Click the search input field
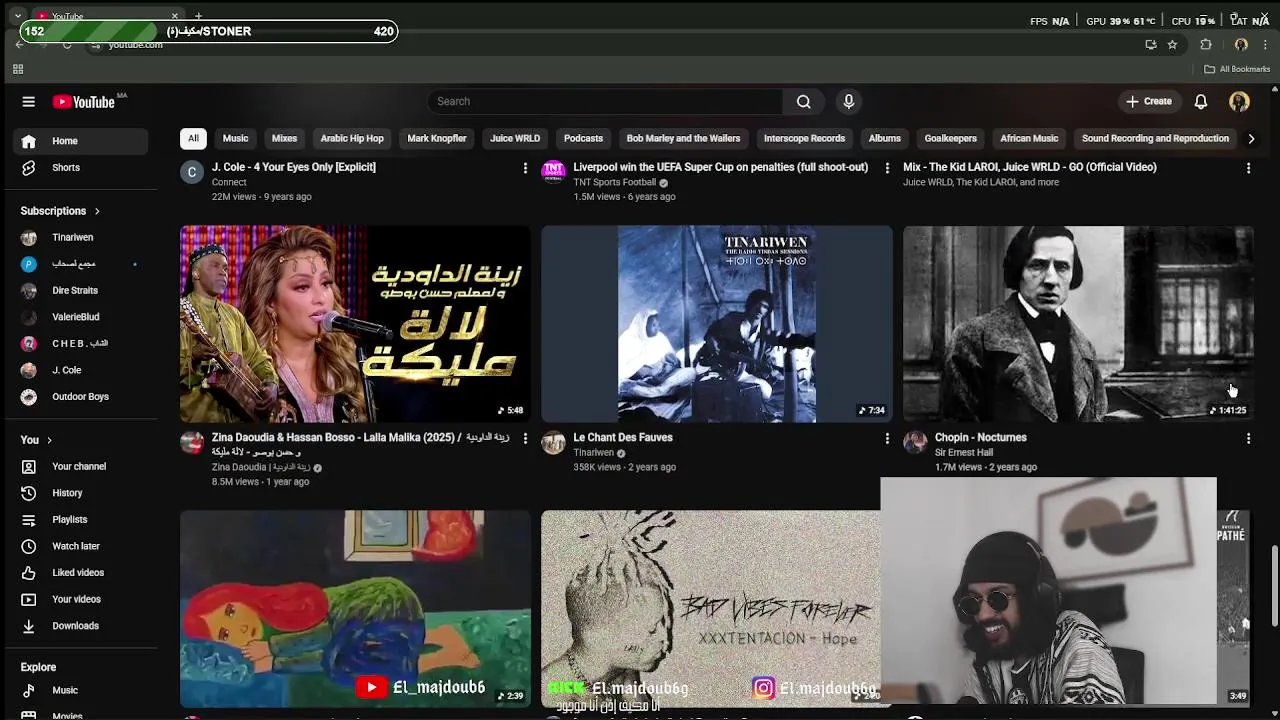 pos(605,101)
